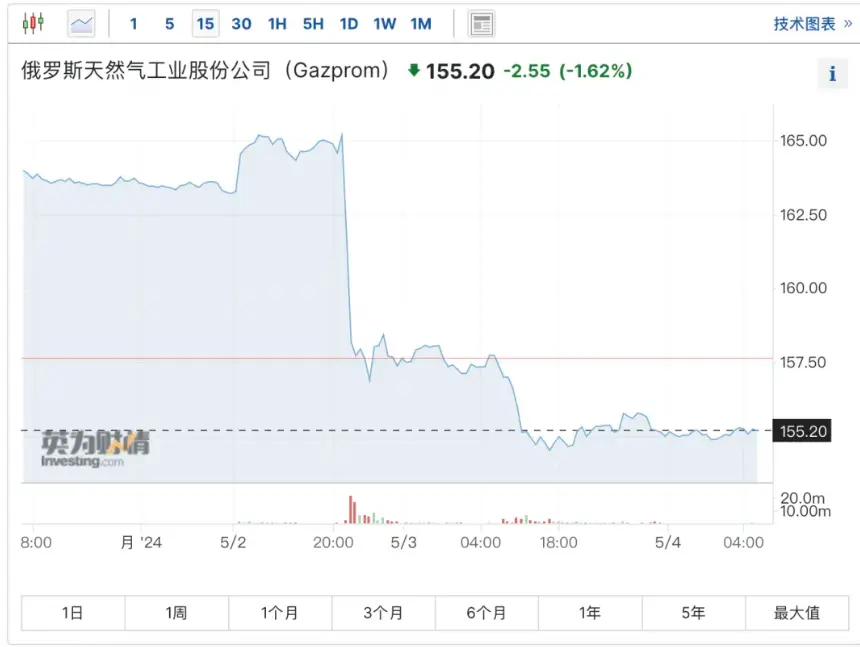Screen dimensions: 860x647
Task: Select the area line chart icon
Action: pyautogui.click(x=81, y=23)
